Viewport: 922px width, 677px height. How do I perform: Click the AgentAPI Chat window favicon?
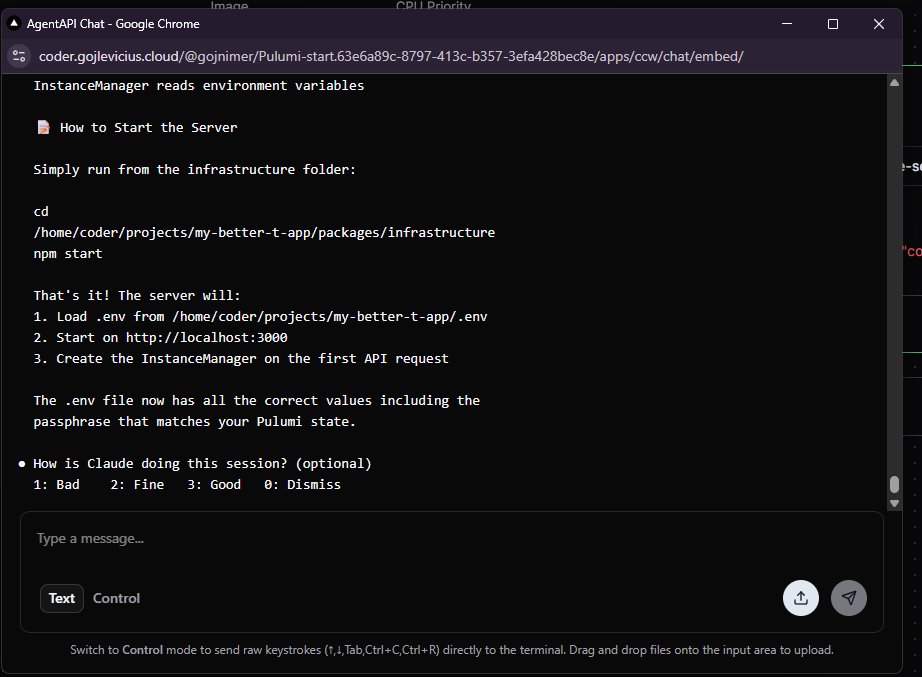pos(14,24)
